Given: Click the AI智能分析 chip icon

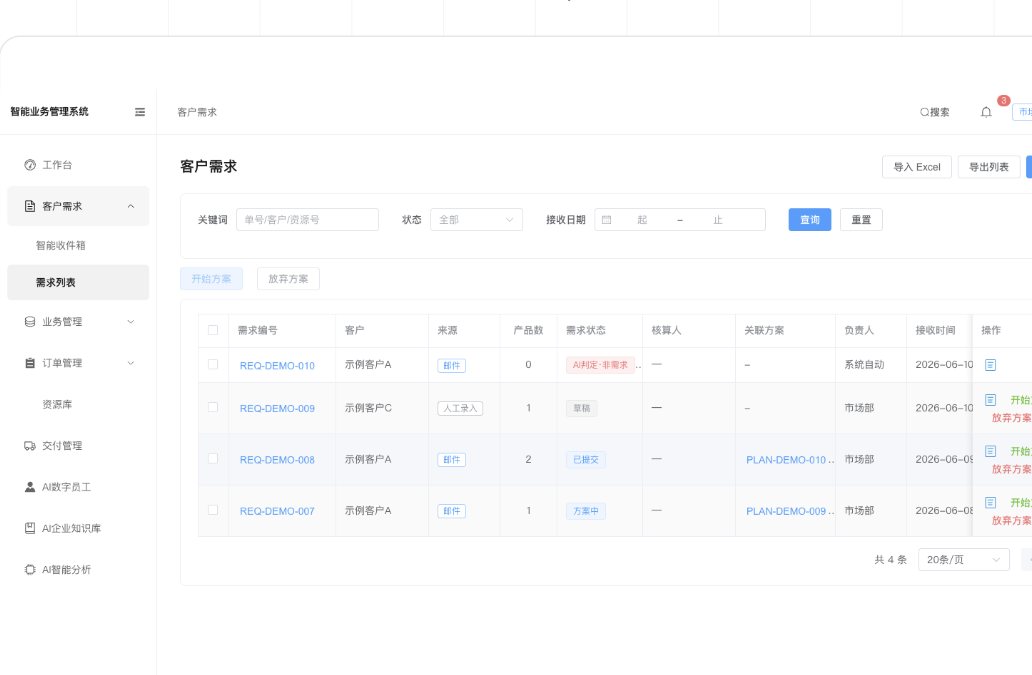Looking at the screenshot, I should [x=30, y=570].
